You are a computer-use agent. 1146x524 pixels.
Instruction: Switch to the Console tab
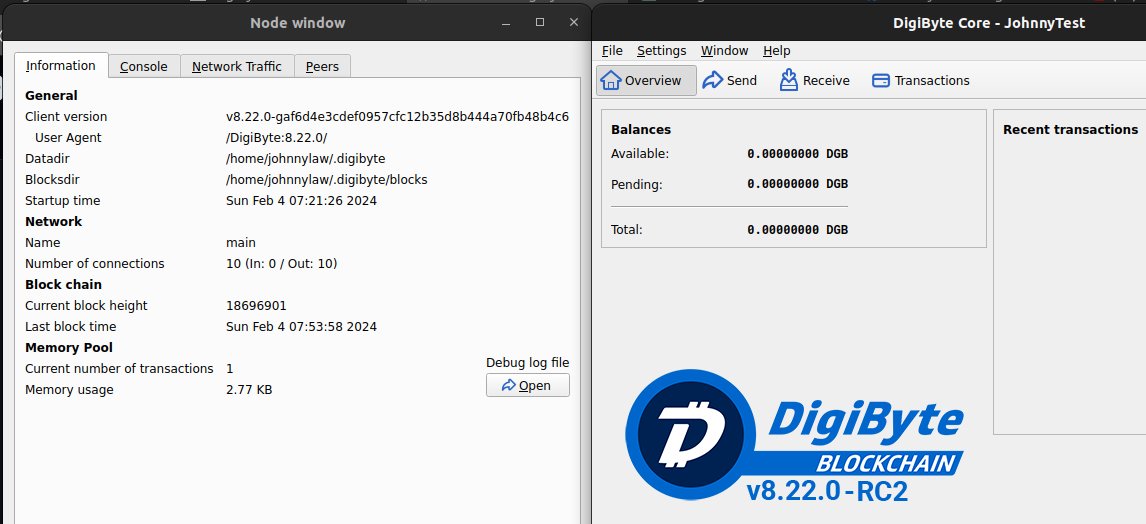tap(144, 67)
